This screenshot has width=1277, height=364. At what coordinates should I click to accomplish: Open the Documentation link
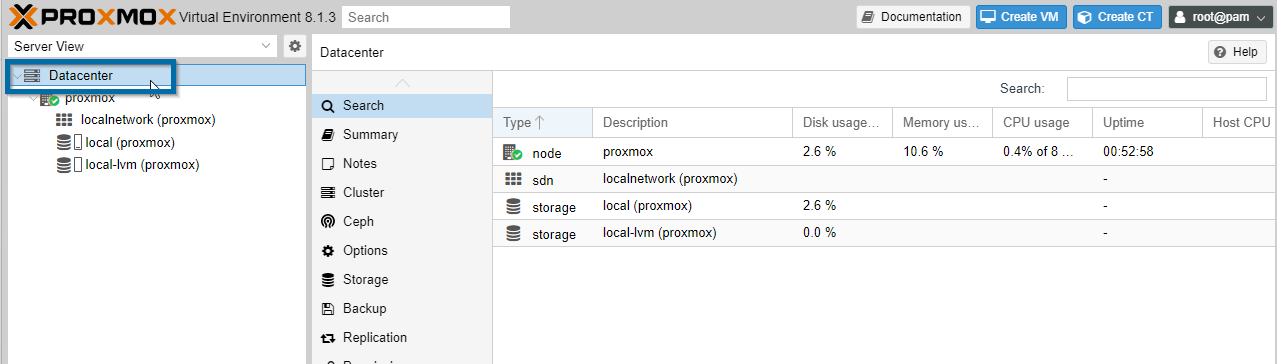point(913,17)
